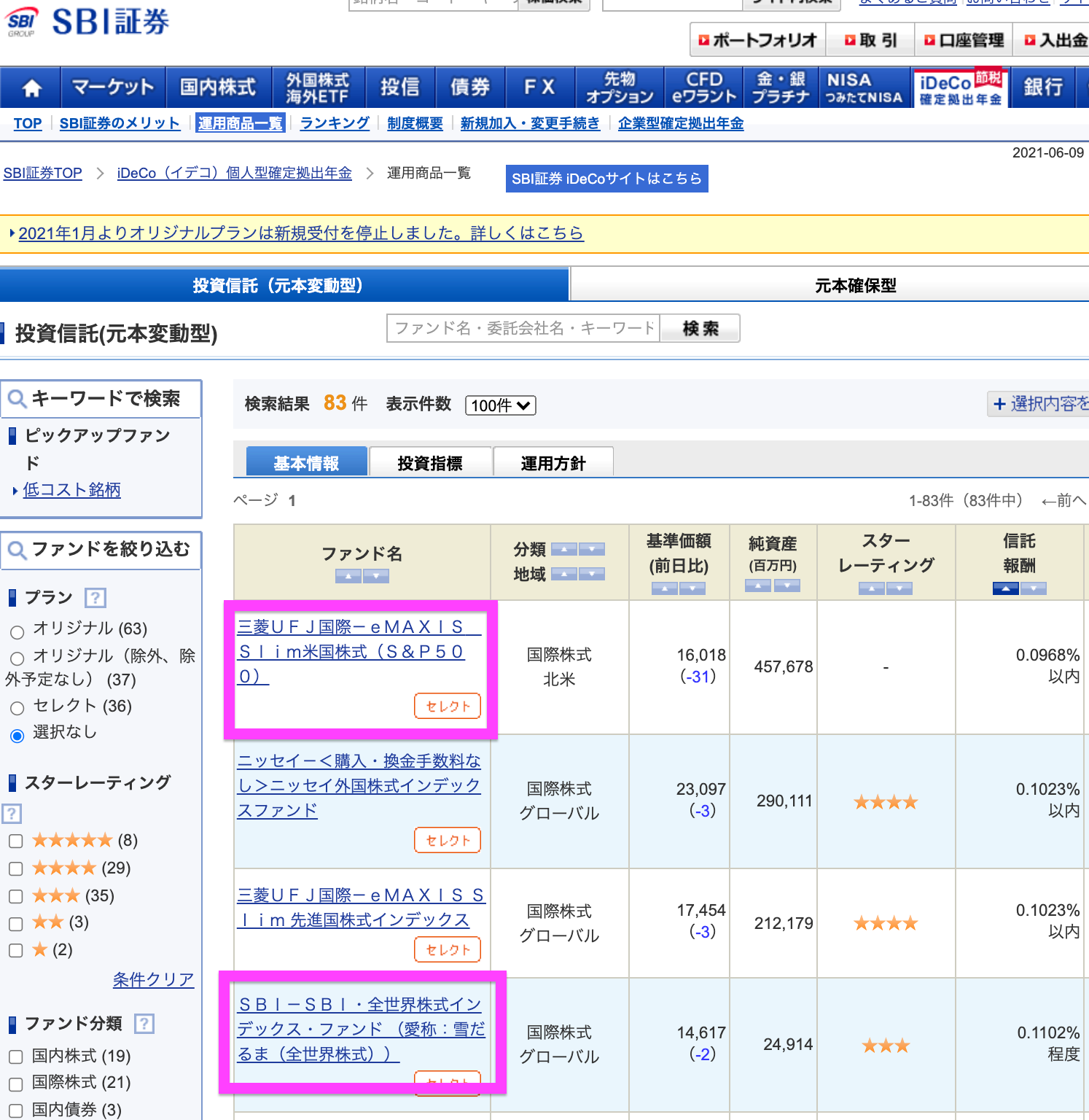The height and width of the screenshot is (1120, 1089).
Task: Open the マーケット menu
Action: [113, 87]
